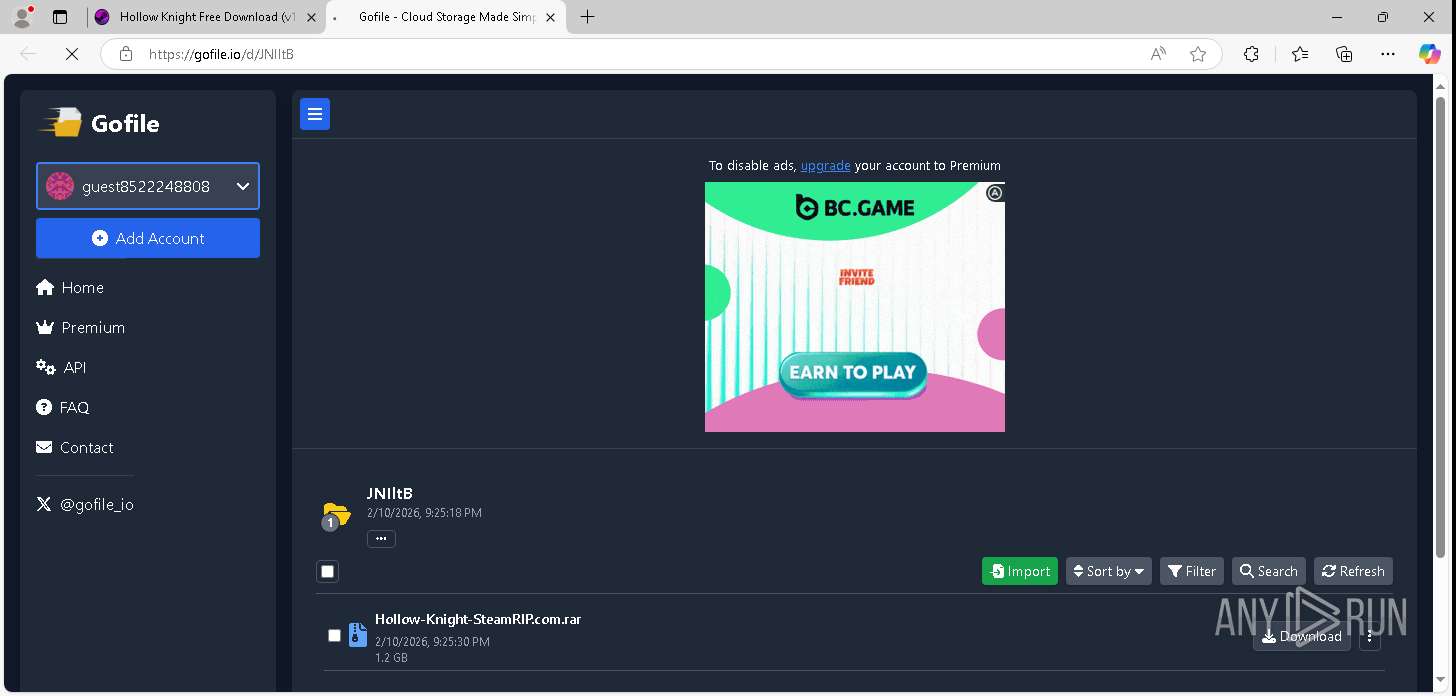Image resolution: width=1456 pixels, height=696 pixels.
Task: Open the Premium sidebar item
Action: pyautogui.click(x=80, y=327)
